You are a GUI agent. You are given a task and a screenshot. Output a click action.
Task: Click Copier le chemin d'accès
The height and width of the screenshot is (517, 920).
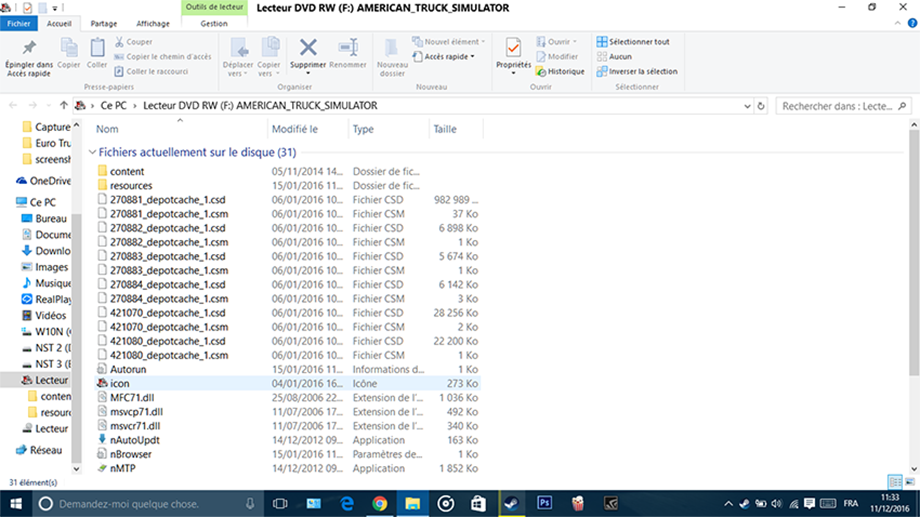[x=163, y=56]
